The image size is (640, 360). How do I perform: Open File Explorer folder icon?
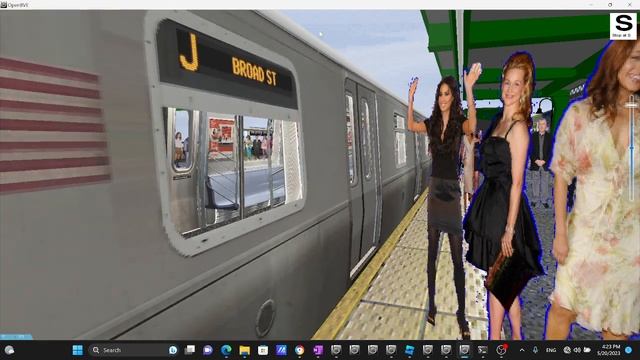(244, 350)
